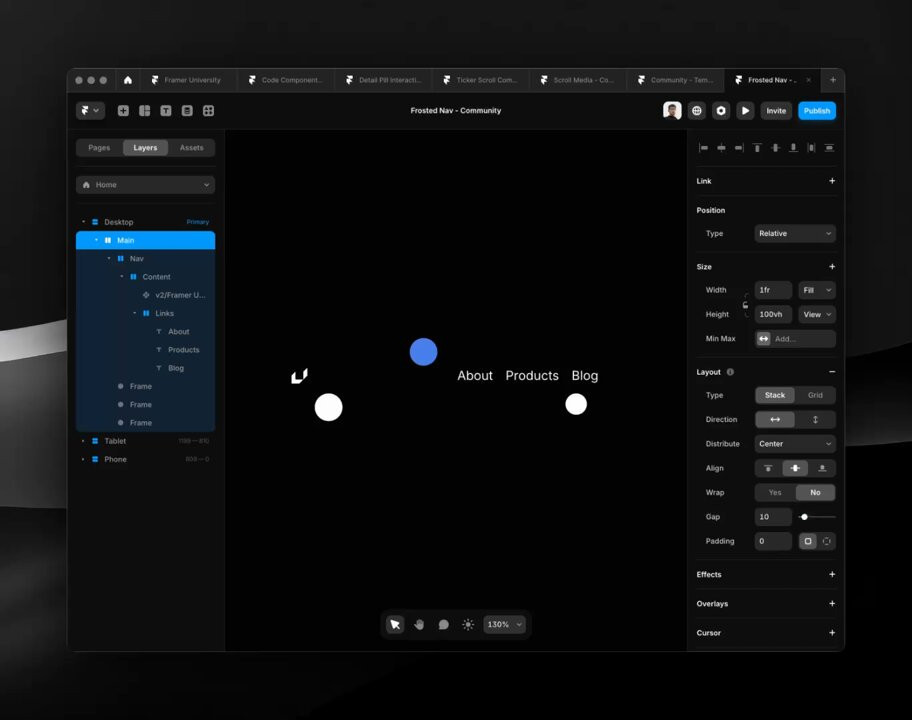Click the Publish button
Viewport: 912px width, 720px height.
816,111
